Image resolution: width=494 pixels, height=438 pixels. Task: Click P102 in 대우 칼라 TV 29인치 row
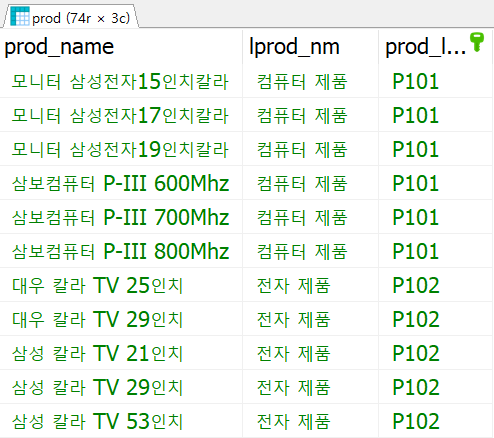pos(416,319)
